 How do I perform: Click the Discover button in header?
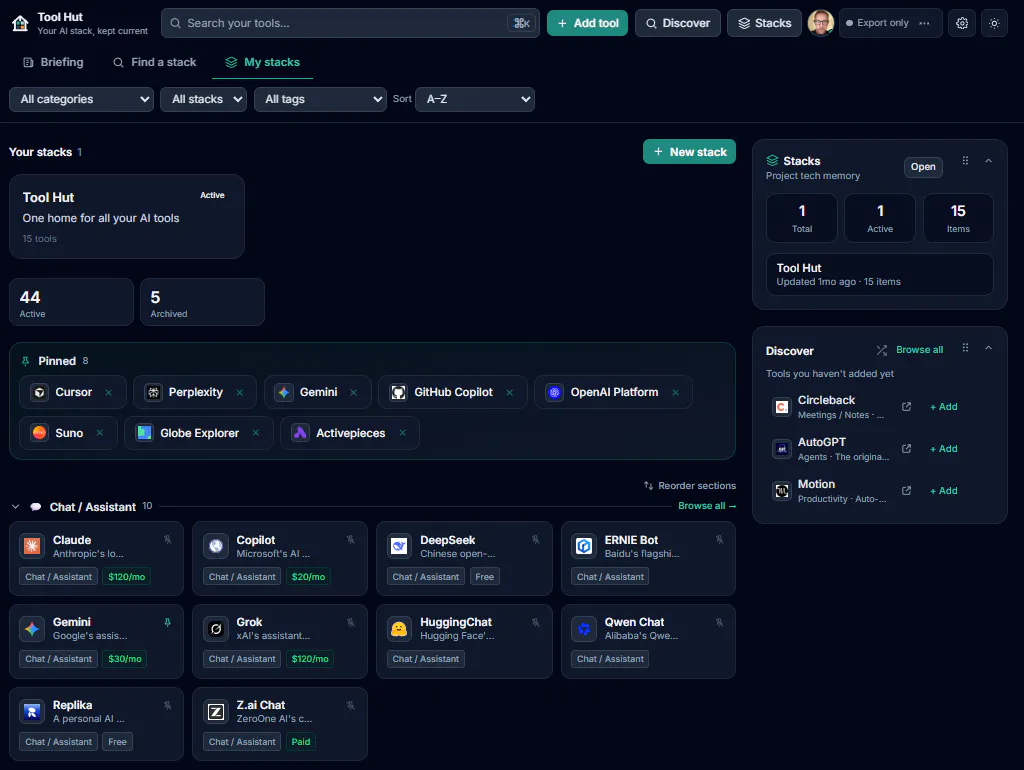point(677,23)
